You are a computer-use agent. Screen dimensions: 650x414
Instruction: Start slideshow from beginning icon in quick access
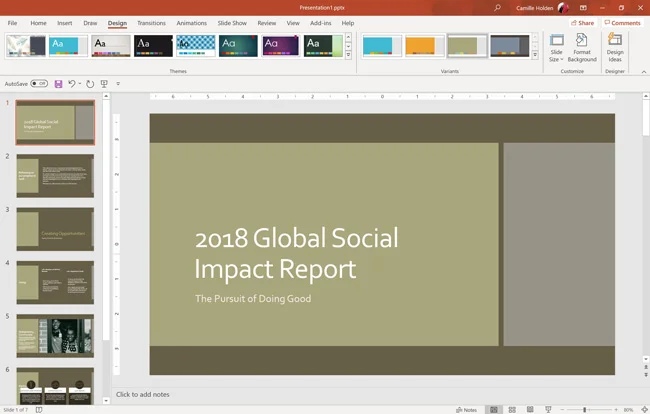pyautogui.click(x=104, y=84)
